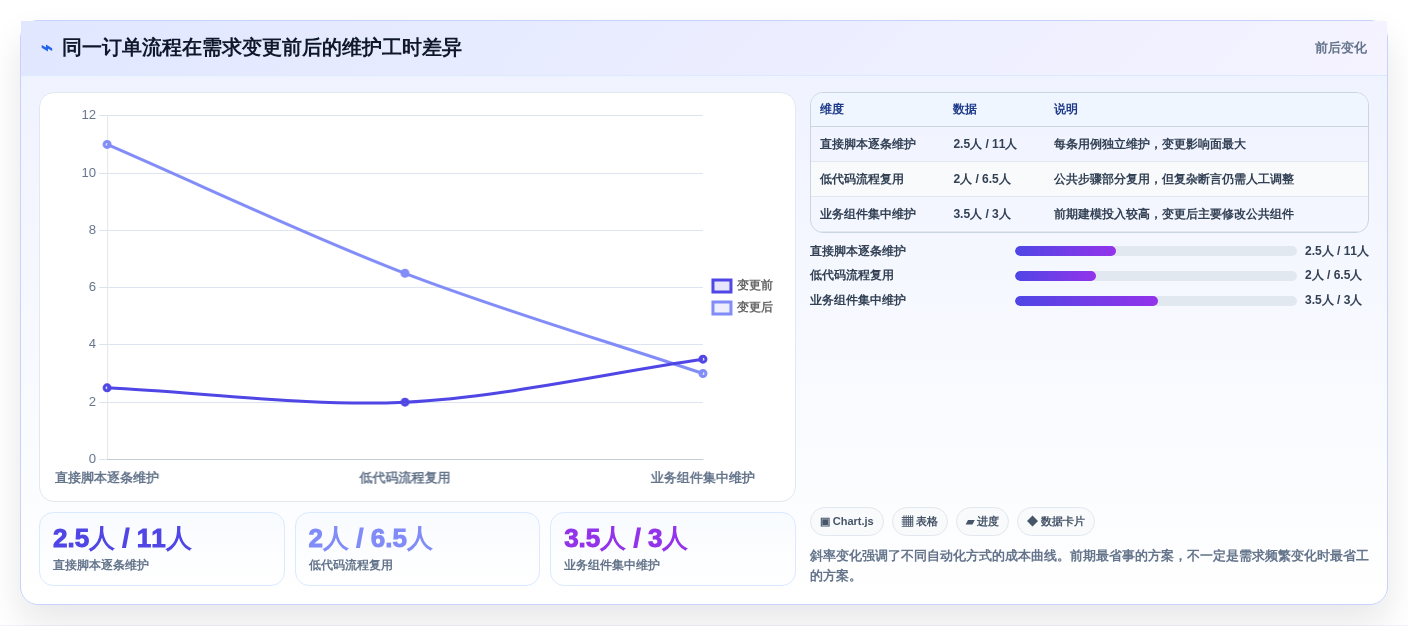This screenshot has width=1408, height=626.
Task: Toggle the 变更前 legend entry
Action: 742,285
